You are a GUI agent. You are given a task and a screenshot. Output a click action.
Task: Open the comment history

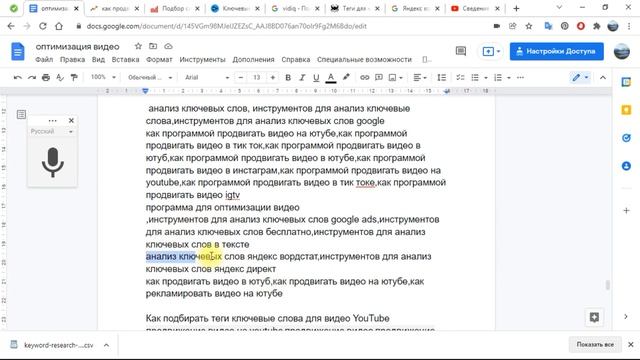click(461, 51)
